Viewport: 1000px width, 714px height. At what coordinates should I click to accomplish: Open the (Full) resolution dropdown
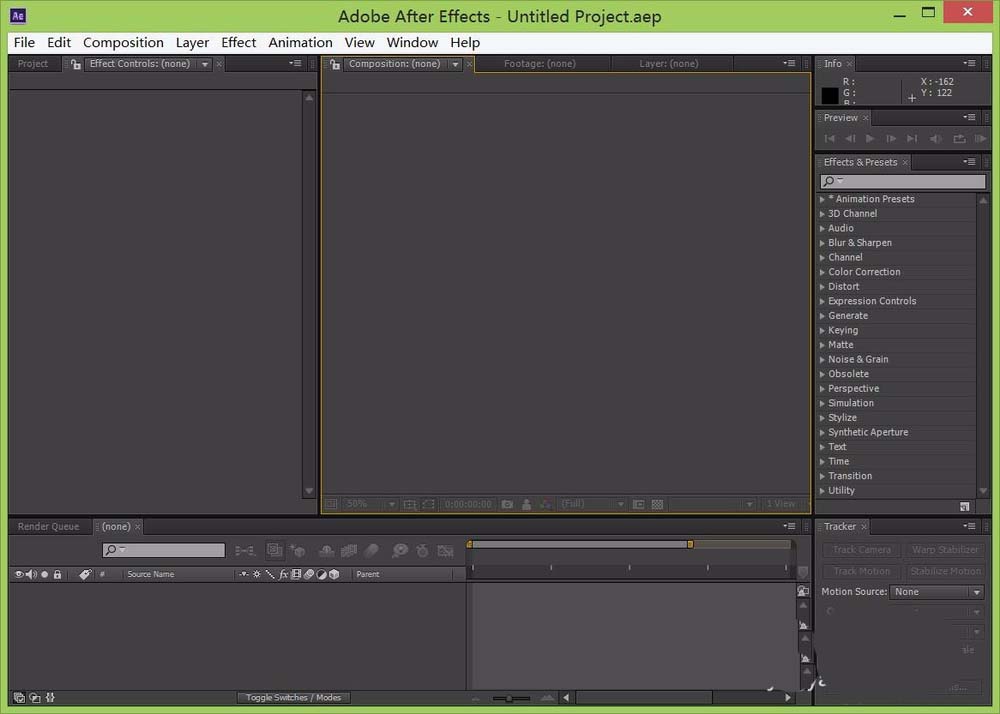[x=591, y=504]
